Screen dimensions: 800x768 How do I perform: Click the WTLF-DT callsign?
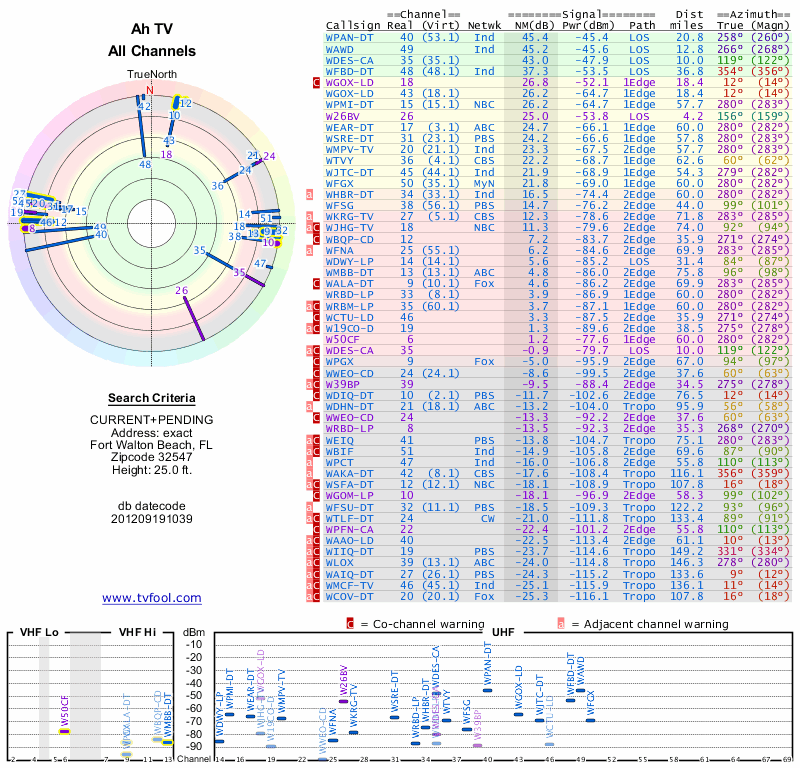tap(349, 518)
